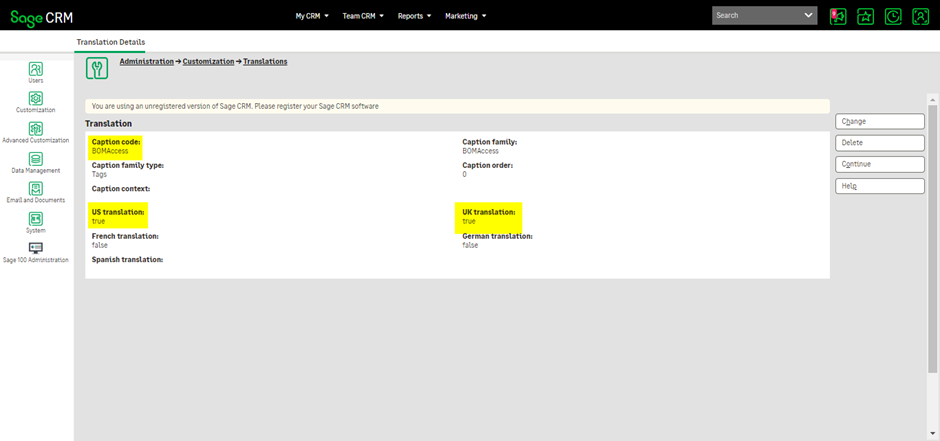This screenshot has height=441, width=940.
Task: Open the Reports dropdown menu
Action: click(x=415, y=16)
